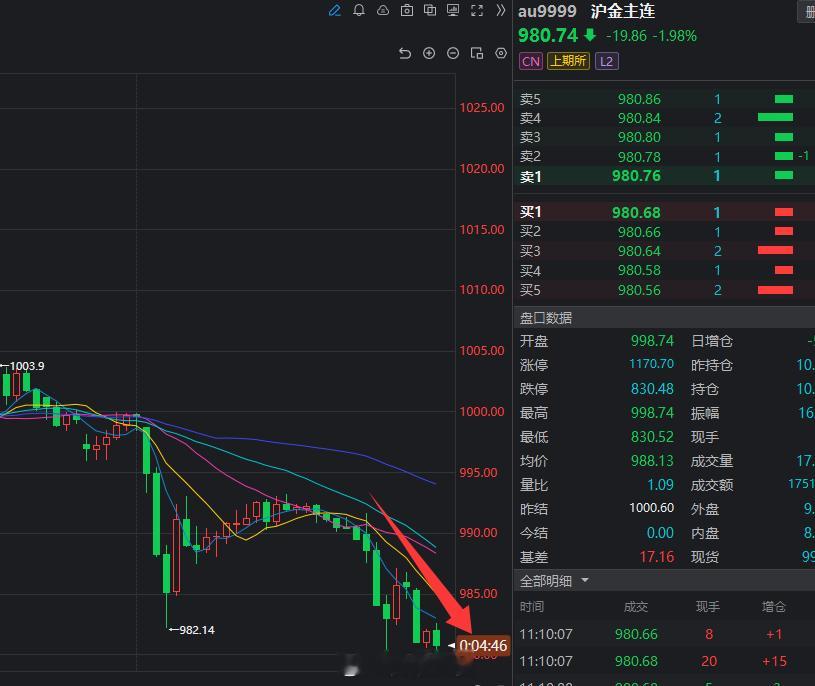Click the CN market tag
The width and height of the screenshot is (815, 686).
click(531, 61)
